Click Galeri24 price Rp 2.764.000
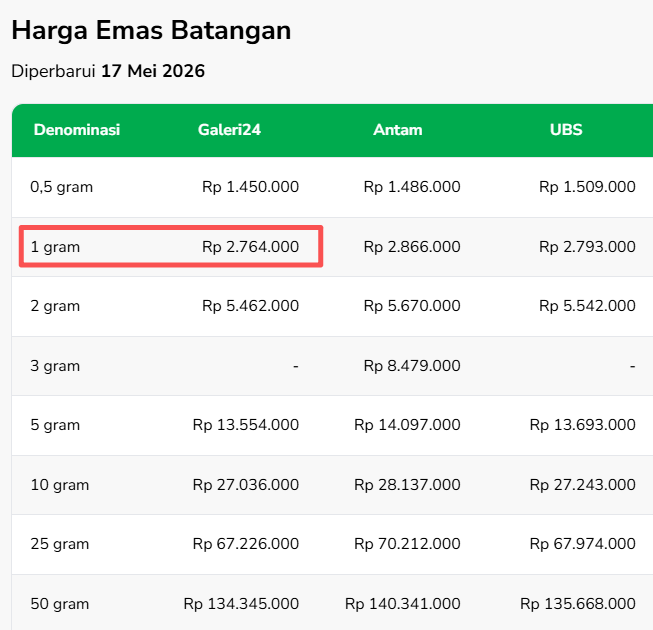 click(250, 247)
